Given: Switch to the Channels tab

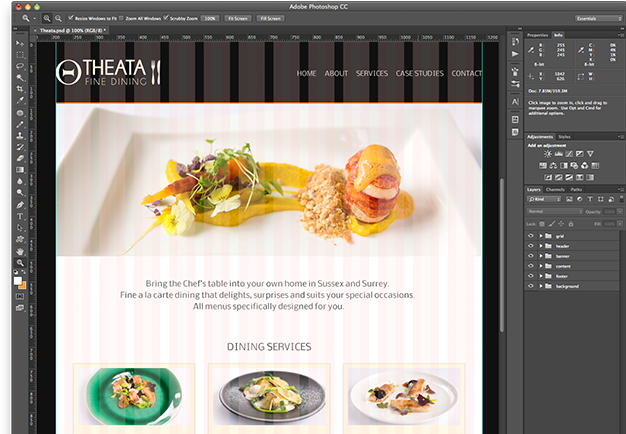Looking at the screenshot, I should [x=555, y=189].
